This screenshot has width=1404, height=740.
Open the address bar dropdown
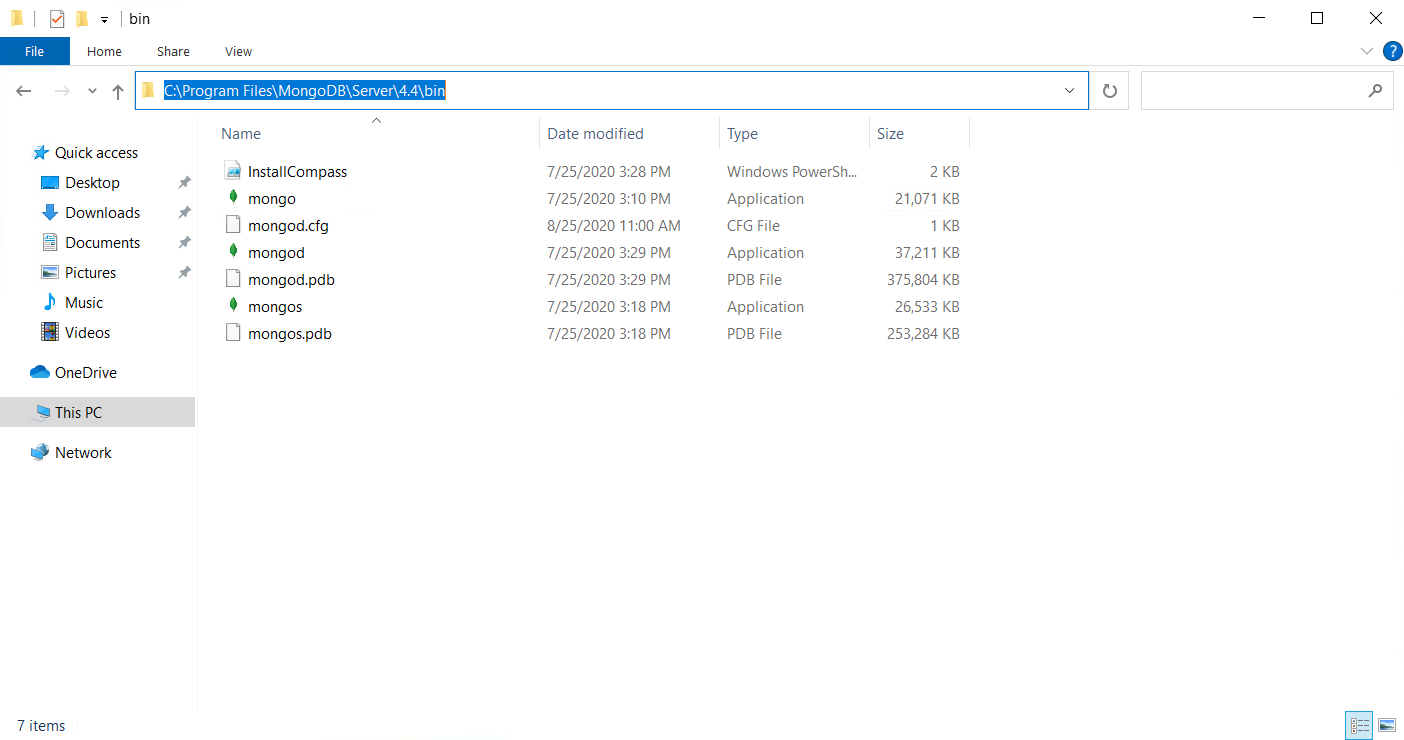click(x=1069, y=90)
